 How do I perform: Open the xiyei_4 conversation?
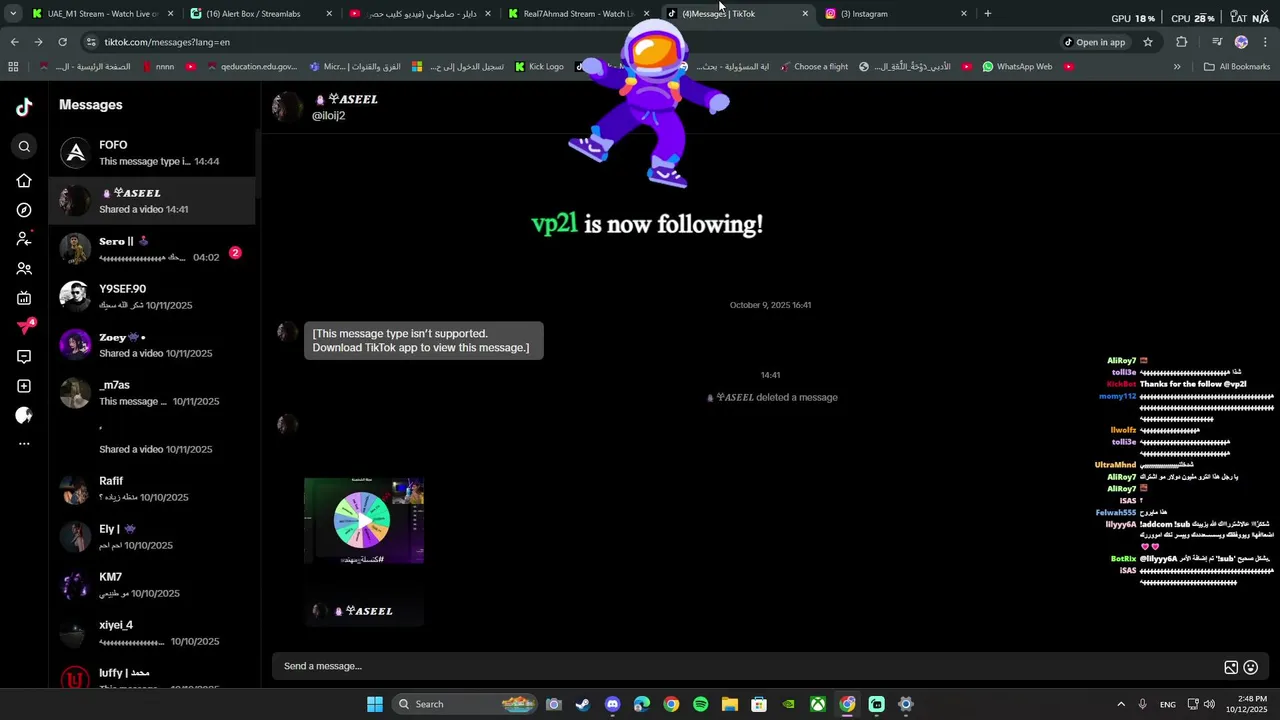[152, 633]
